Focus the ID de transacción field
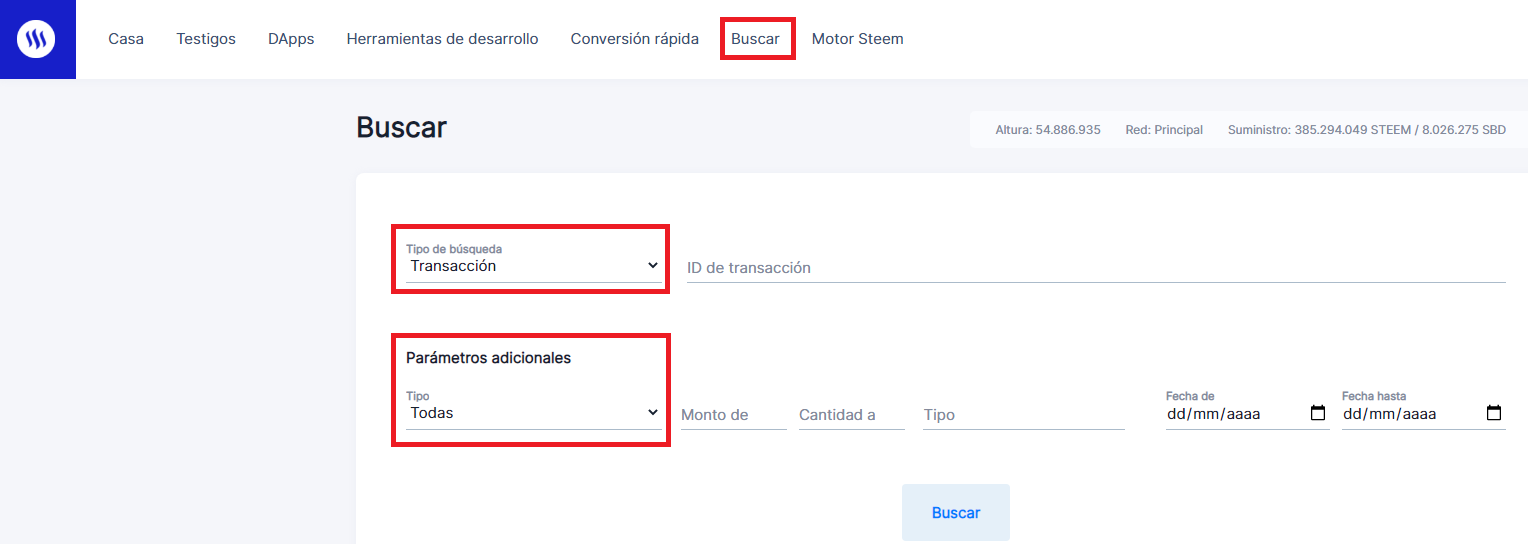This screenshot has height=544, width=1528. [x=1096, y=268]
